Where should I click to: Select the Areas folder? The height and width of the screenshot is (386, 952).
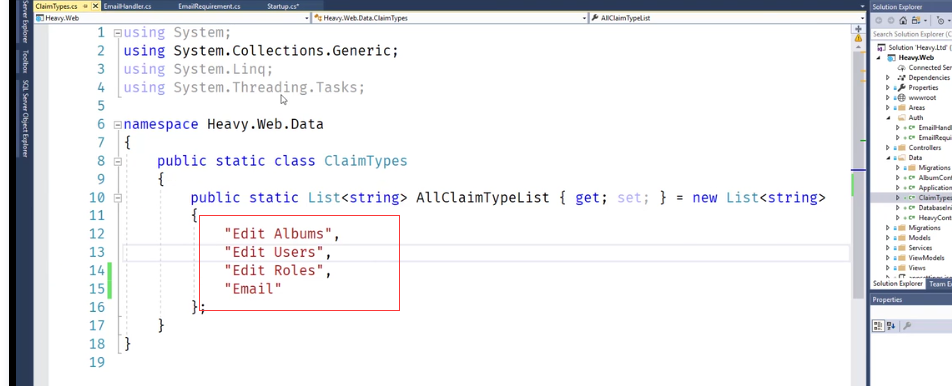click(916, 107)
